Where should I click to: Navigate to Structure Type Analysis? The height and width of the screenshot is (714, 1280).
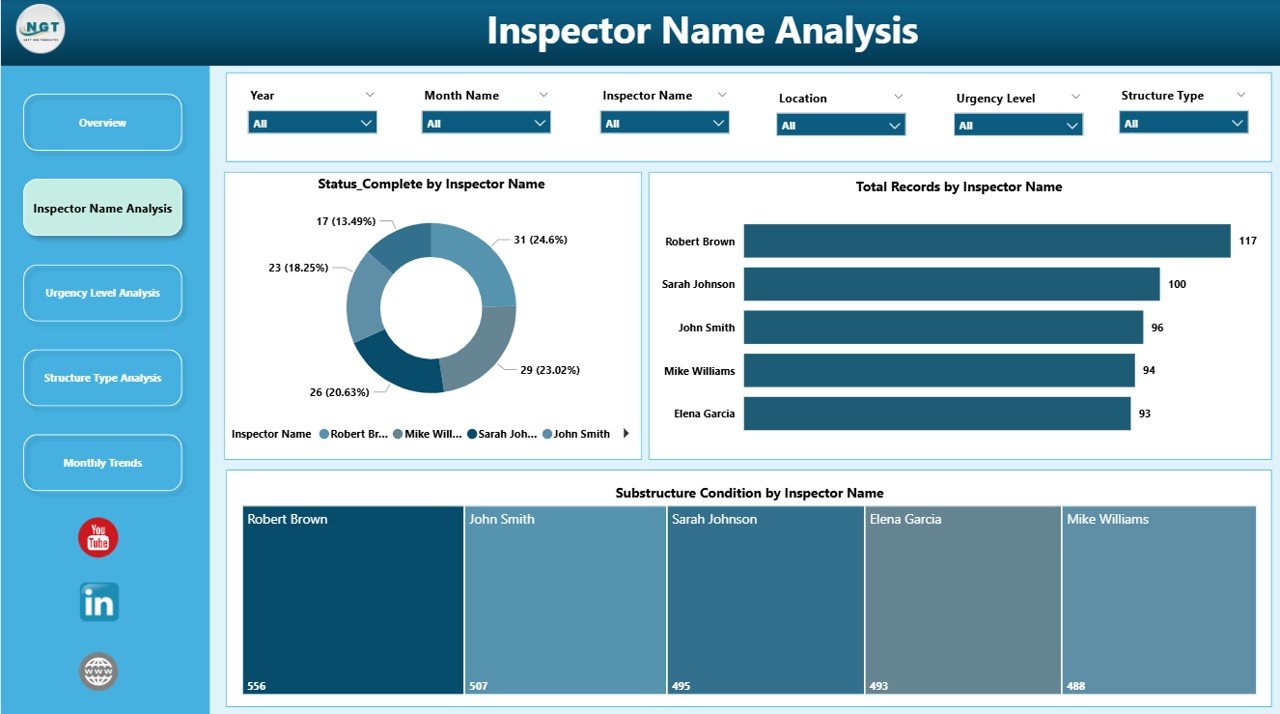[102, 377]
